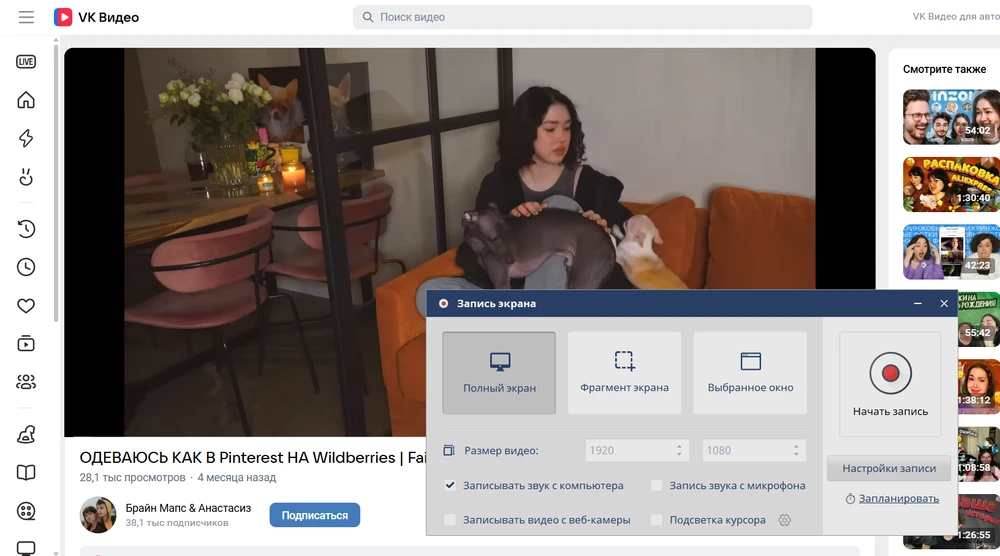Select the "Выбранное окно" capture mode
Viewport: 1000px width, 556px height.
click(x=750, y=373)
